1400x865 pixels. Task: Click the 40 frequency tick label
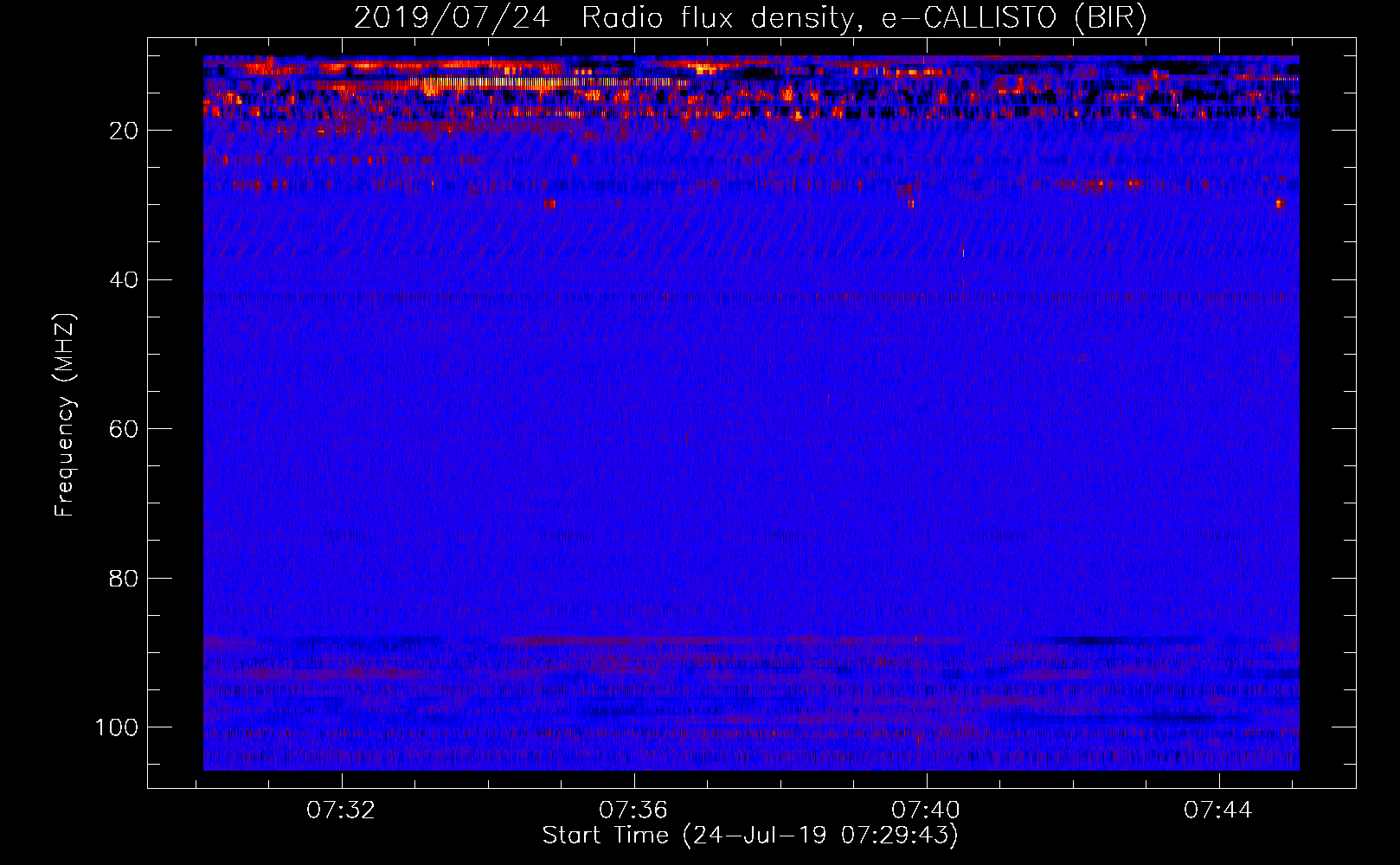point(124,280)
